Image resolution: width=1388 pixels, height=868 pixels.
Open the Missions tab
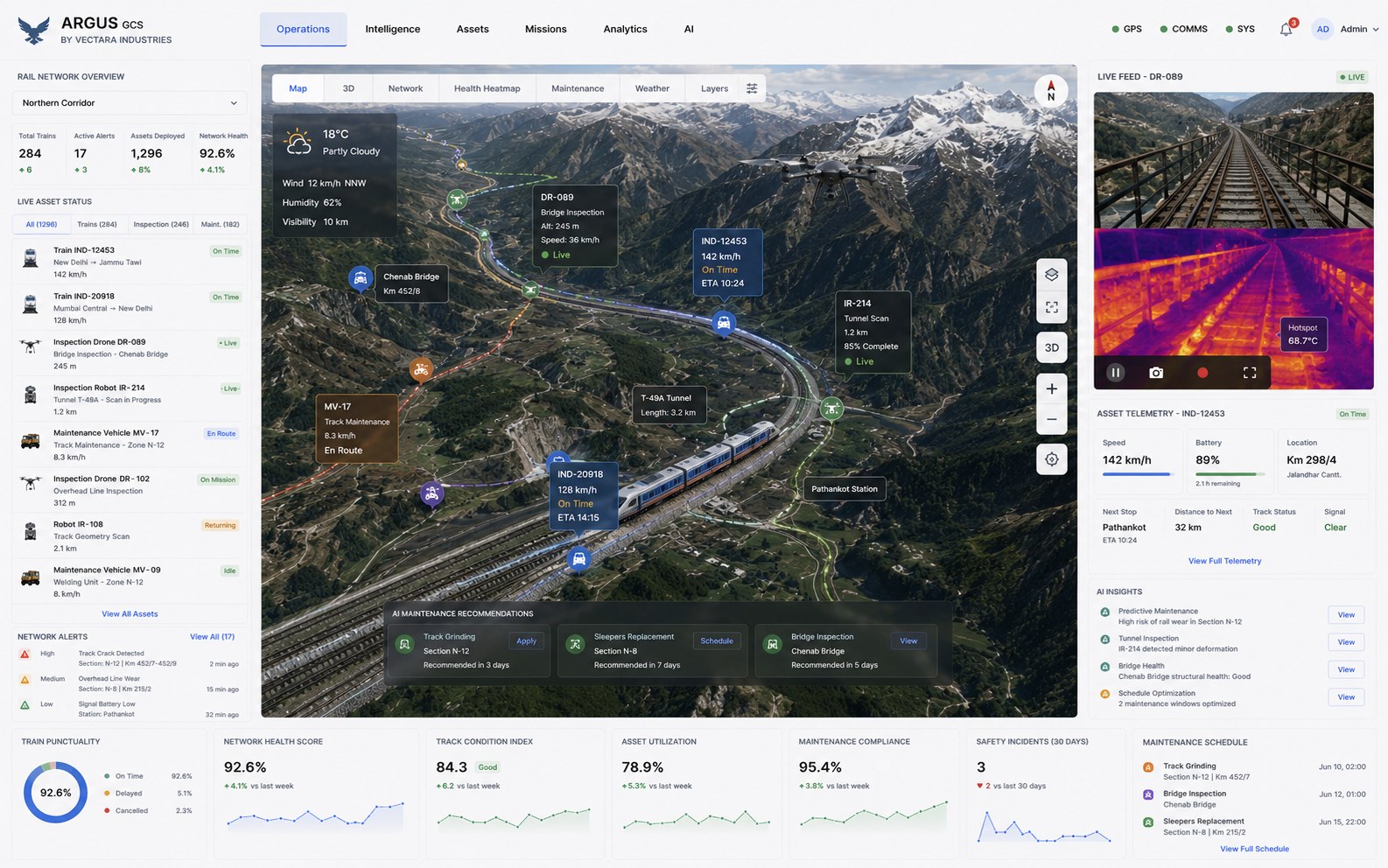coord(546,29)
